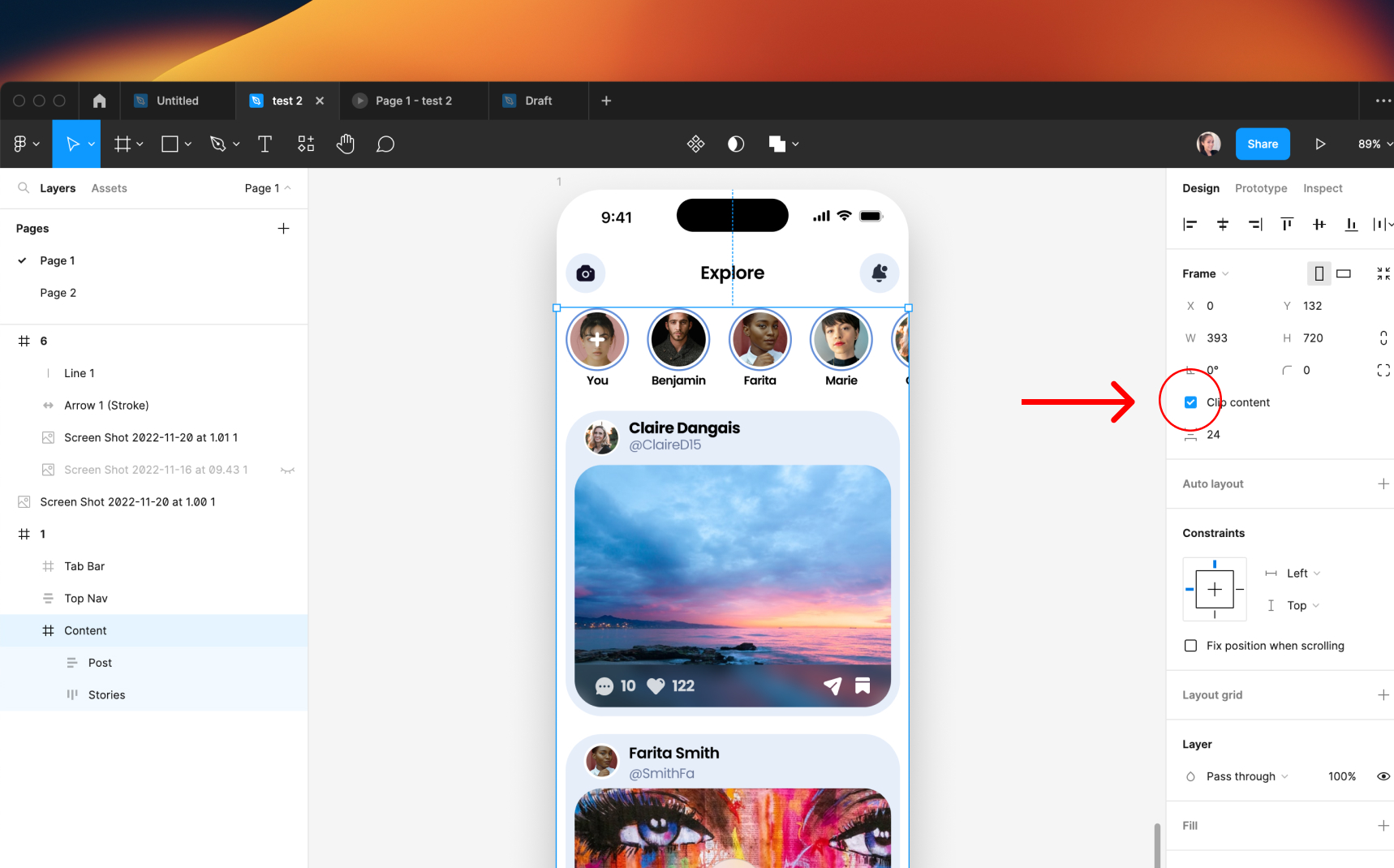Select Page 2 in Pages list

pyautogui.click(x=58, y=293)
